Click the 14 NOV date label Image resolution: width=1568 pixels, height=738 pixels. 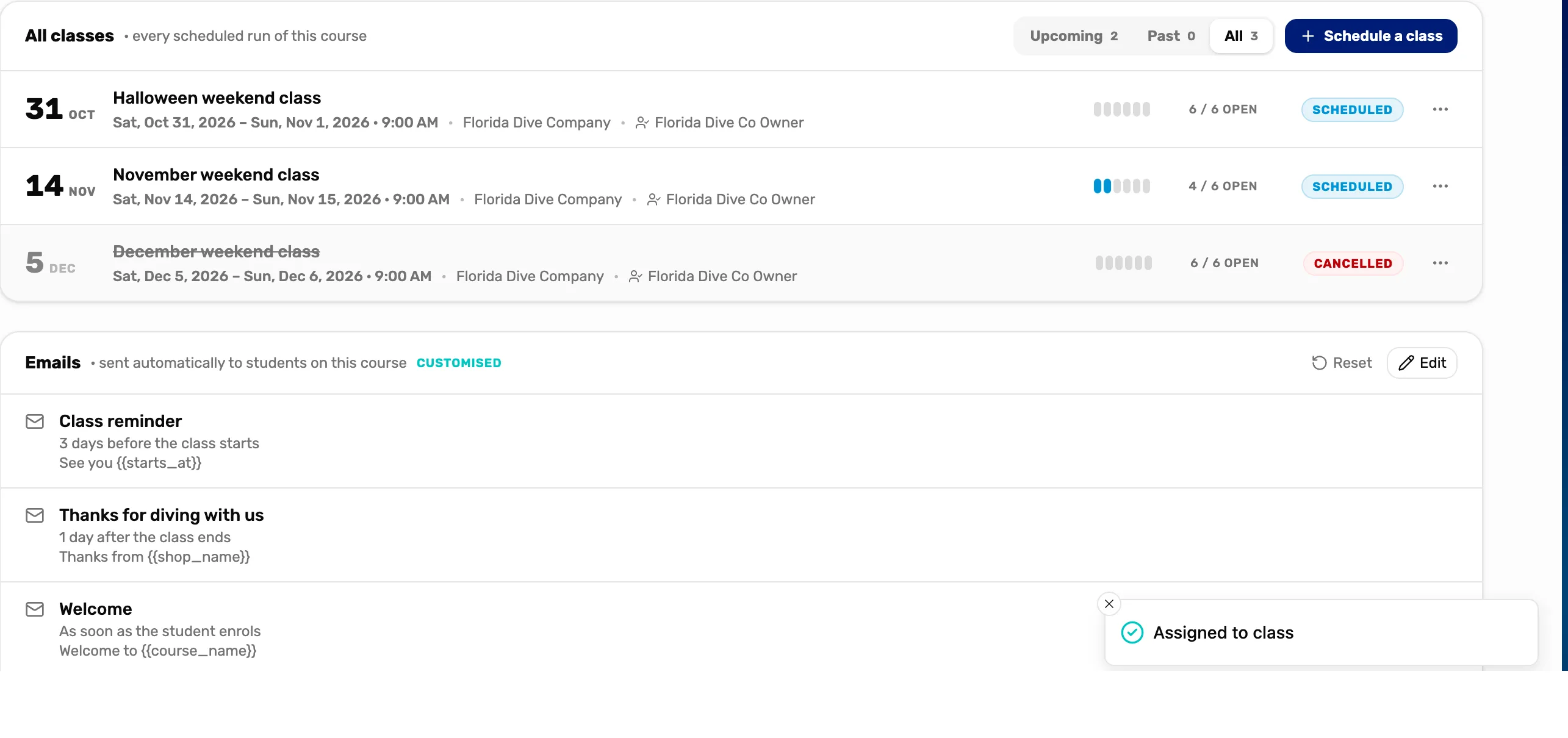click(x=60, y=186)
